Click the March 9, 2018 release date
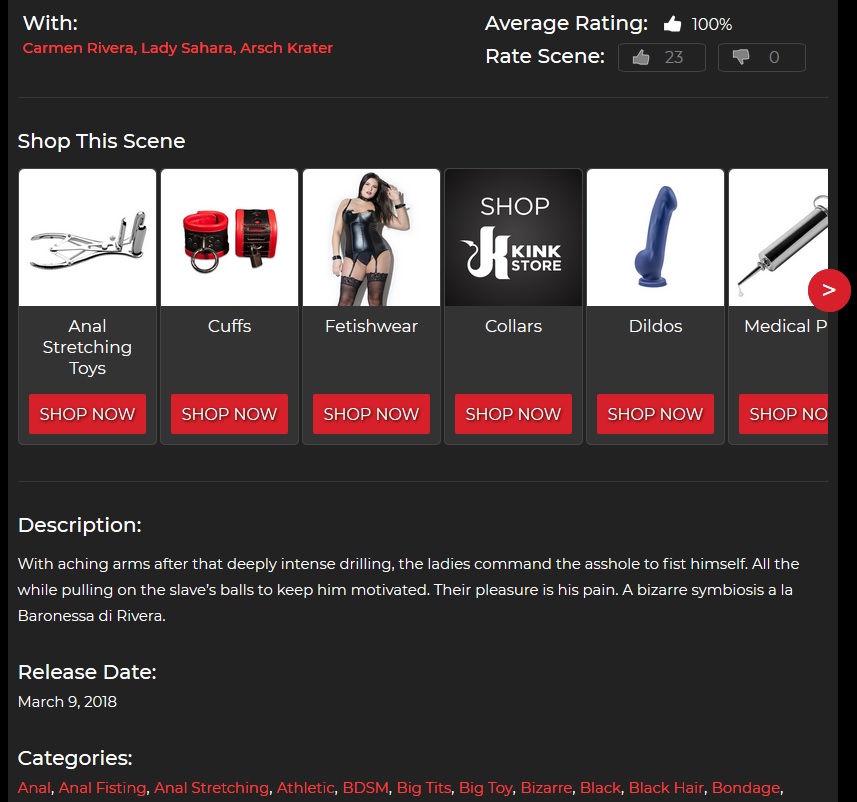857x802 pixels. coord(67,701)
